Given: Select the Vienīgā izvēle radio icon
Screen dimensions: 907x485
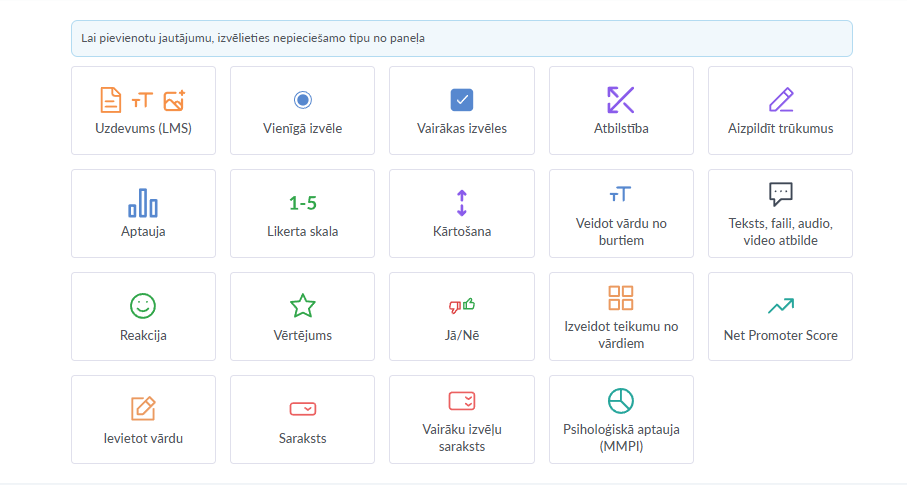Looking at the screenshot, I should pos(303,100).
